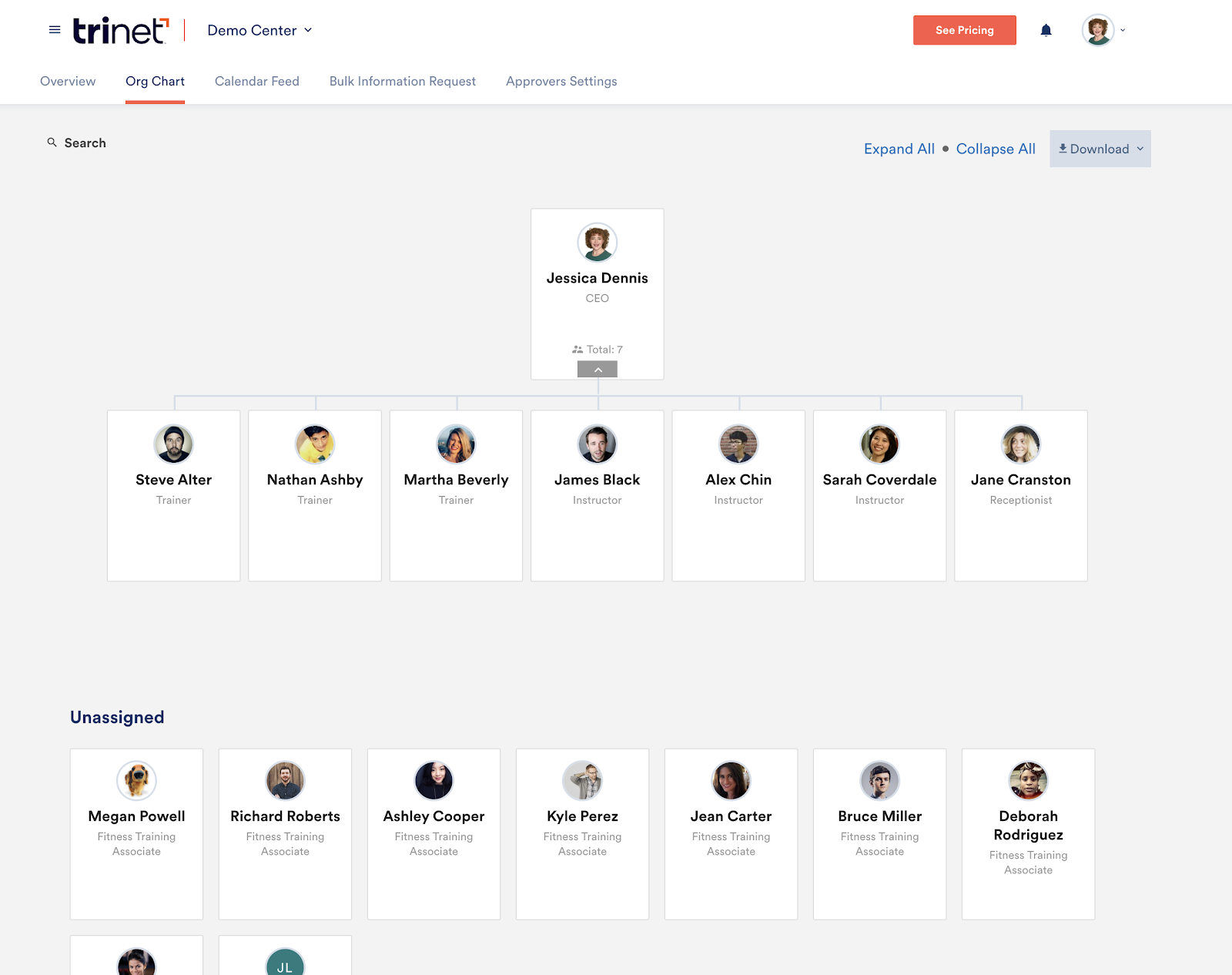Open Ashley Cooper name link
The height and width of the screenshot is (975, 1232).
434,816
